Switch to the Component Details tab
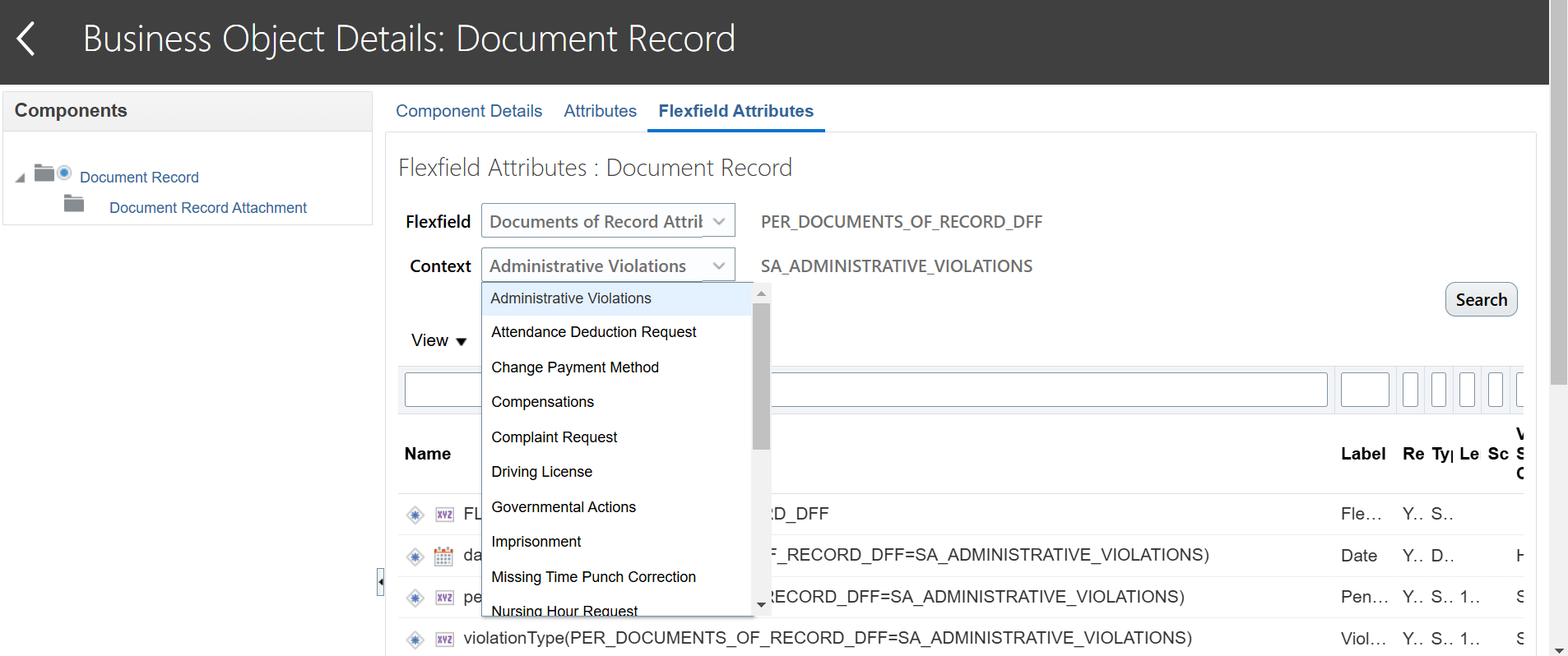The width and height of the screenshot is (1568, 656). point(469,111)
